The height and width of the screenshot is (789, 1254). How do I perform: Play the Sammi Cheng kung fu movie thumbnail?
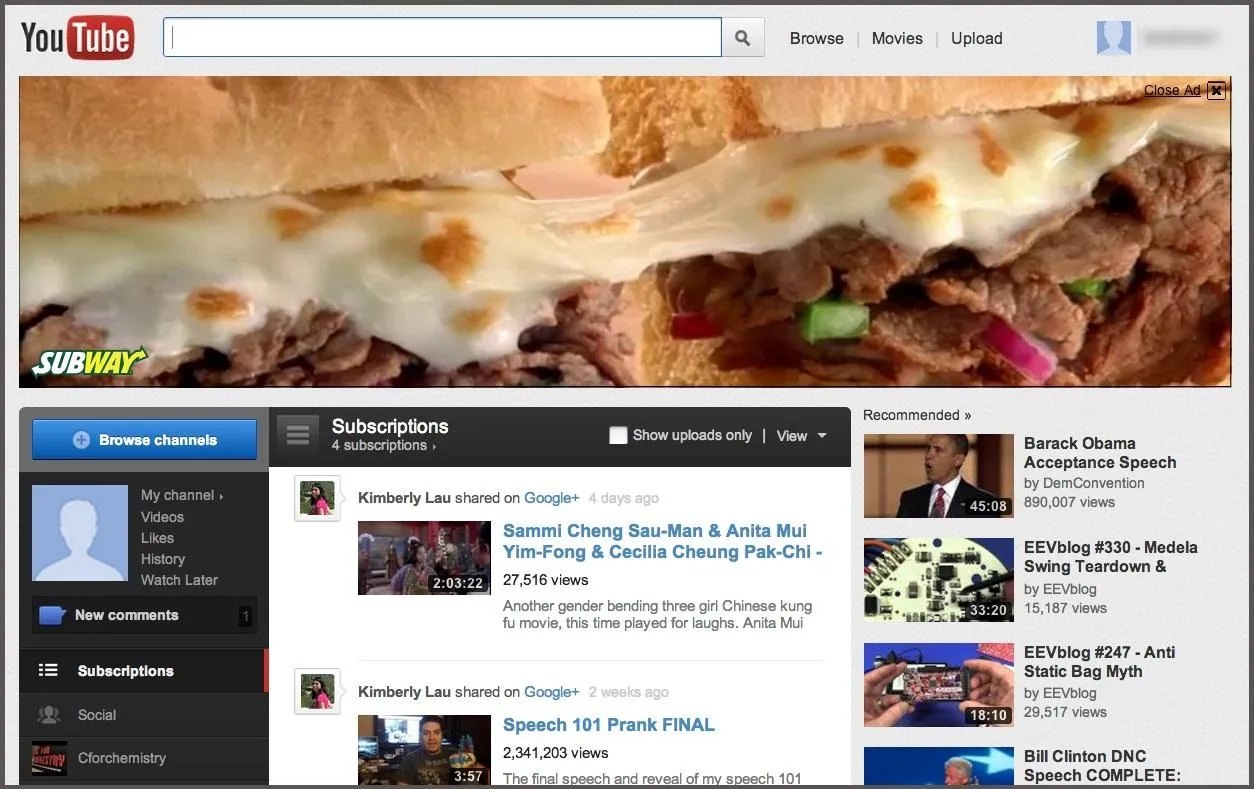424,558
